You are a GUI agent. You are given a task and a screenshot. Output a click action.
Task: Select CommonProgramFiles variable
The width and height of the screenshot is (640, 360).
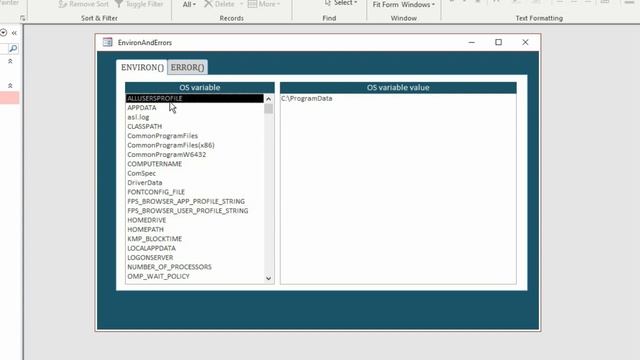tap(195, 136)
